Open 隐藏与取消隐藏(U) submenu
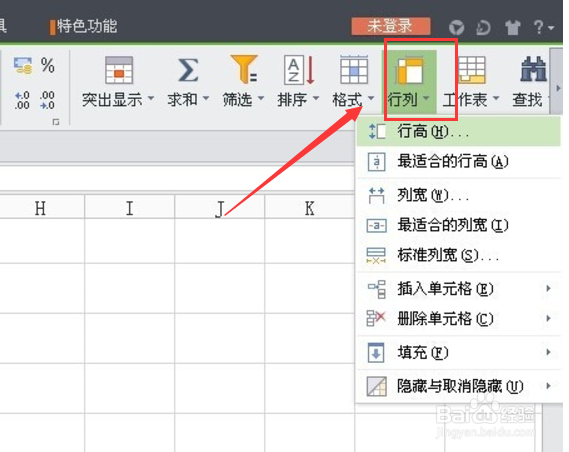 click(459, 386)
